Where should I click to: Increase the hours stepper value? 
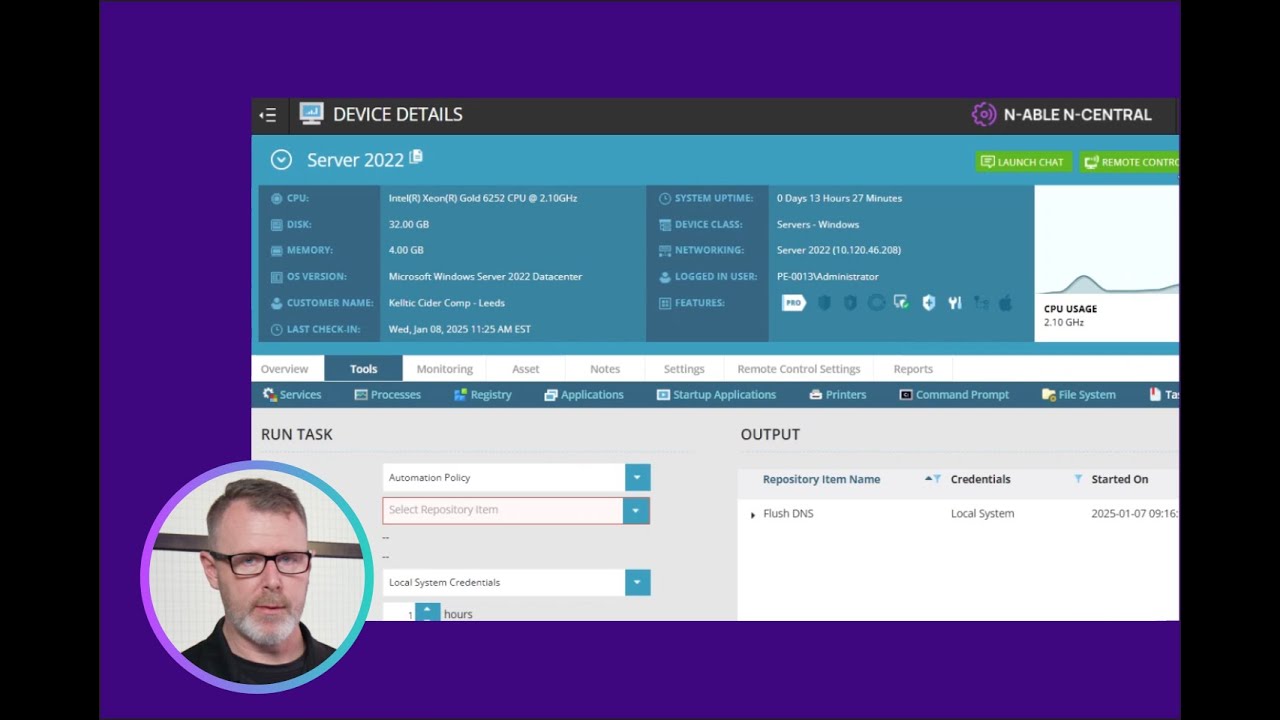pos(427,609)
